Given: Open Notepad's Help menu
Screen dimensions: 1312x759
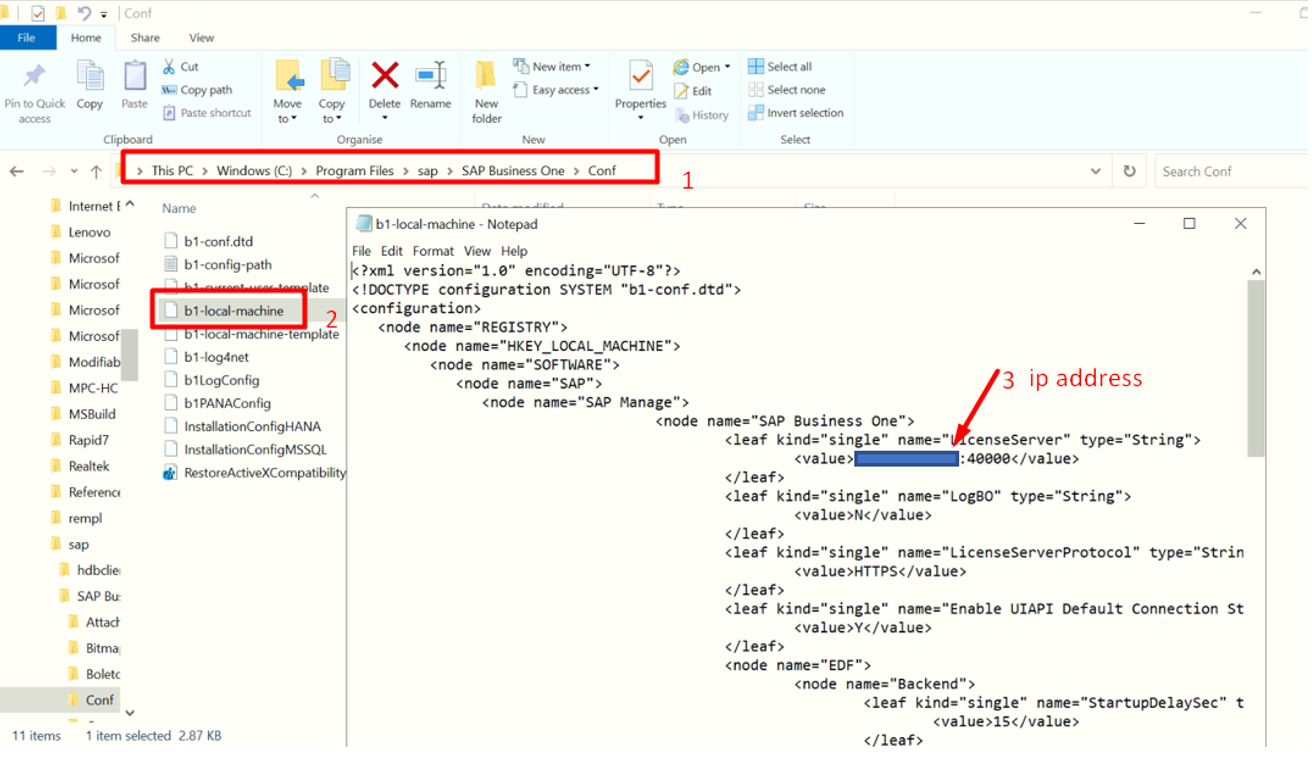Looking at the screenshot, I should coord(514,251).
